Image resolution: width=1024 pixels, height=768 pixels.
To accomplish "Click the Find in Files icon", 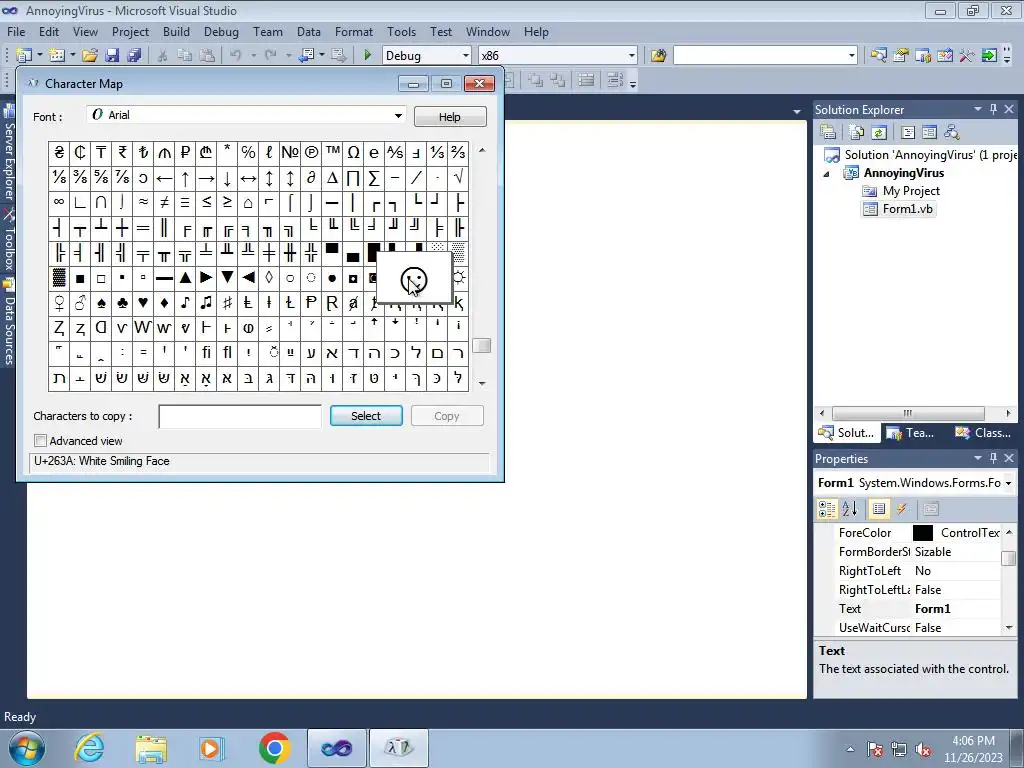I will pos(658,56).
